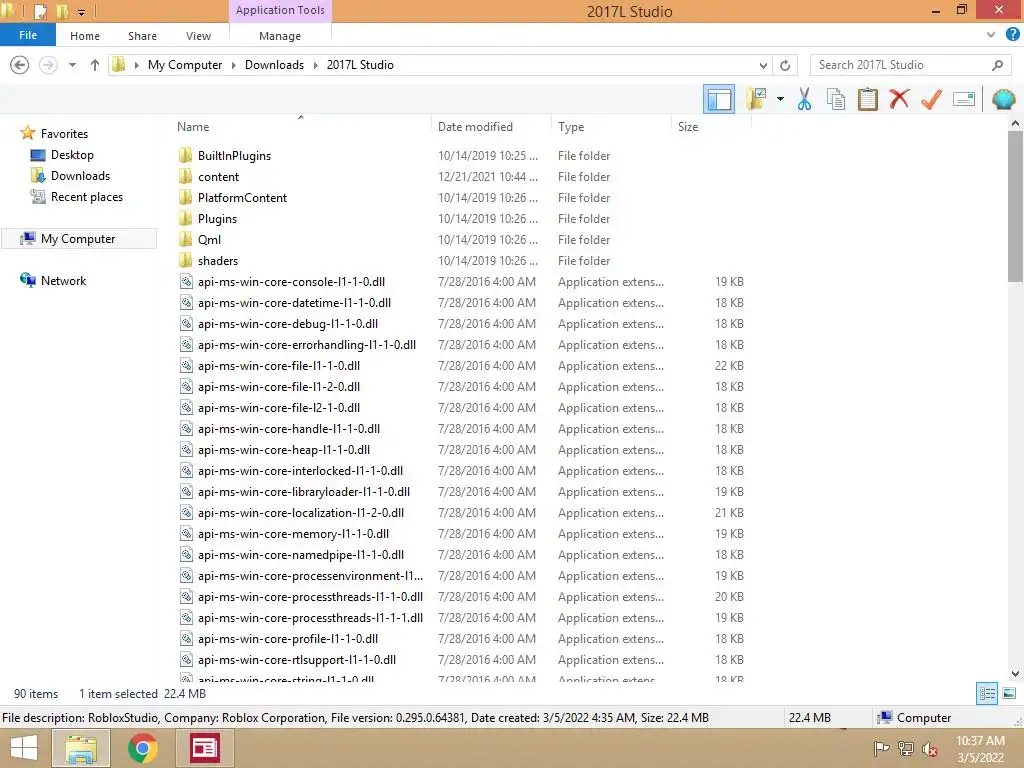Select Favorites in navigation pane
Viewport: 1024px width, 768px height.
point(64,134)
